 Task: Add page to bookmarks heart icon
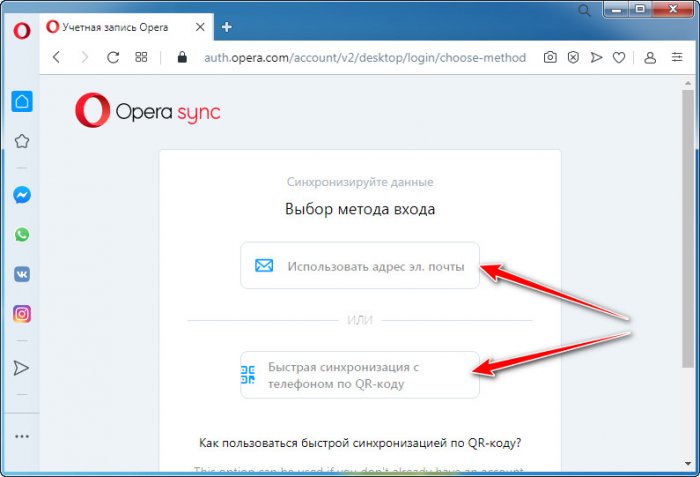point(619,57)
